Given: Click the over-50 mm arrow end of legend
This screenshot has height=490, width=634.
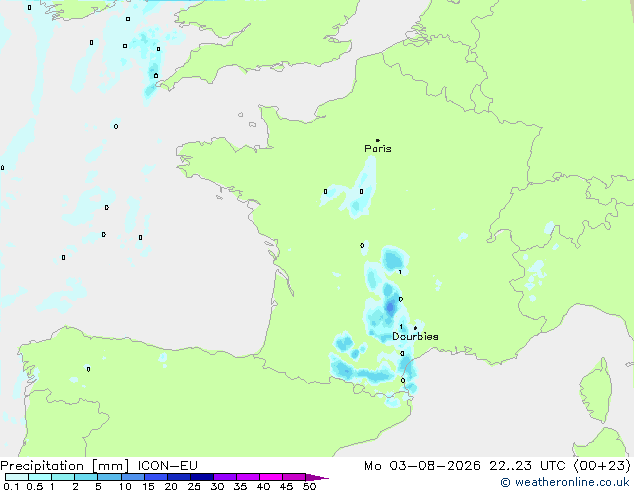Looking at the screenshot, I should click(x=317, y=477).
